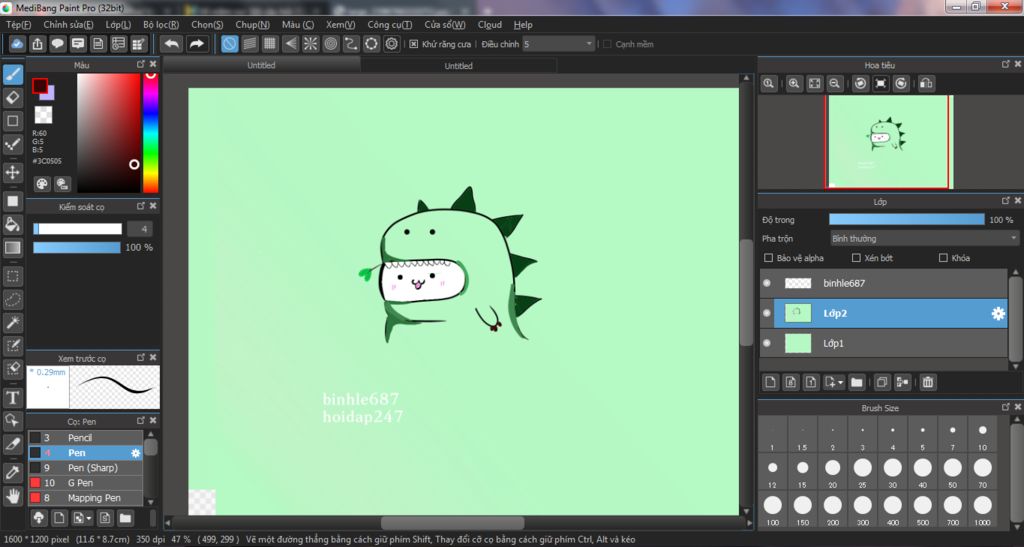Select the Text tool

tap(12, 397)
